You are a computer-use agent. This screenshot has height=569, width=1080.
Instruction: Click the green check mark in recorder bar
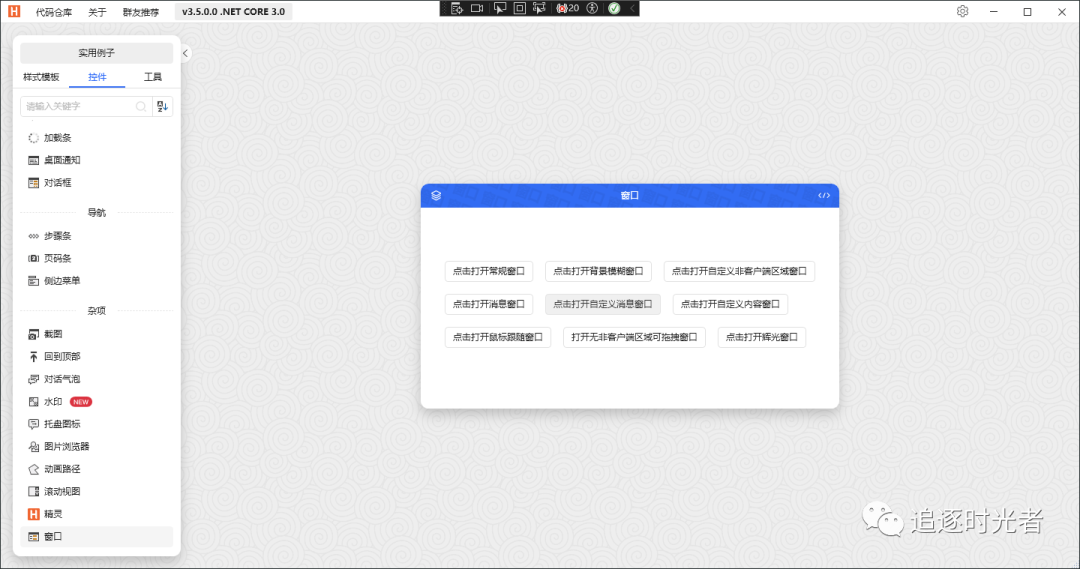[x=614, y=8]
